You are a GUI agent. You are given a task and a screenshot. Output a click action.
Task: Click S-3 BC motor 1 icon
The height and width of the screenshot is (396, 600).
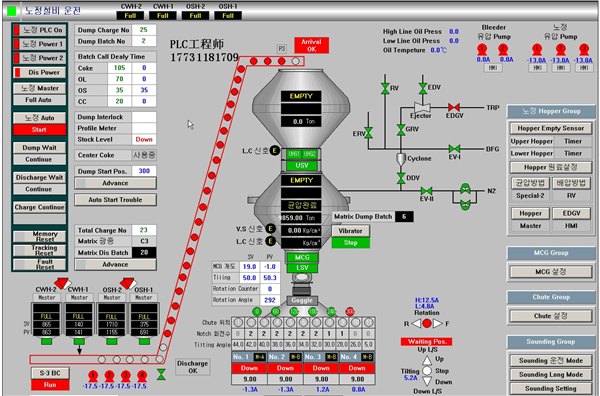(93, 375)
